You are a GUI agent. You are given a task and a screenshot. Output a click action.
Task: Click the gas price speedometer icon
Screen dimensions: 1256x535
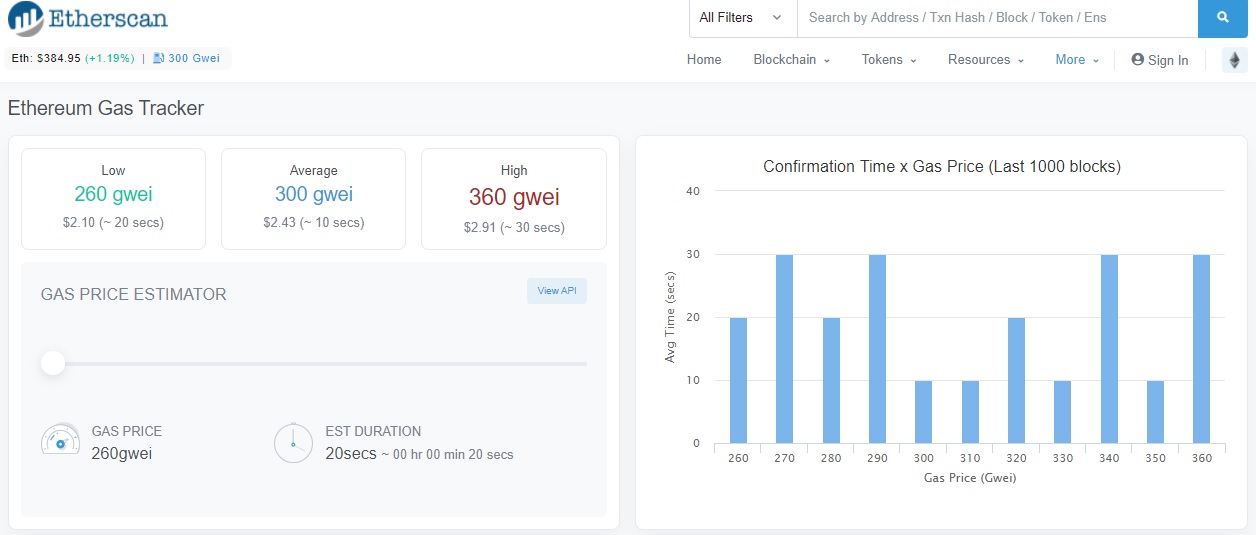60,441
